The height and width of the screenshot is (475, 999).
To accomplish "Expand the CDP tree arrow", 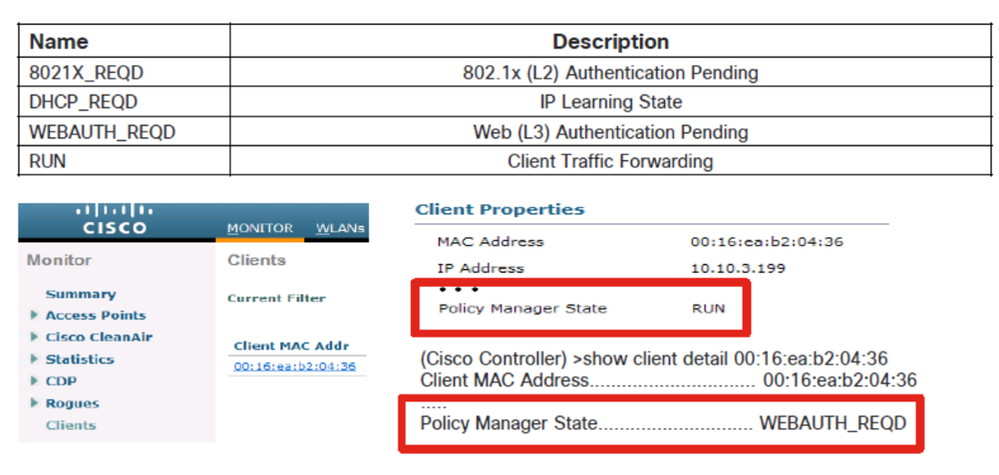I will point(34,381).
